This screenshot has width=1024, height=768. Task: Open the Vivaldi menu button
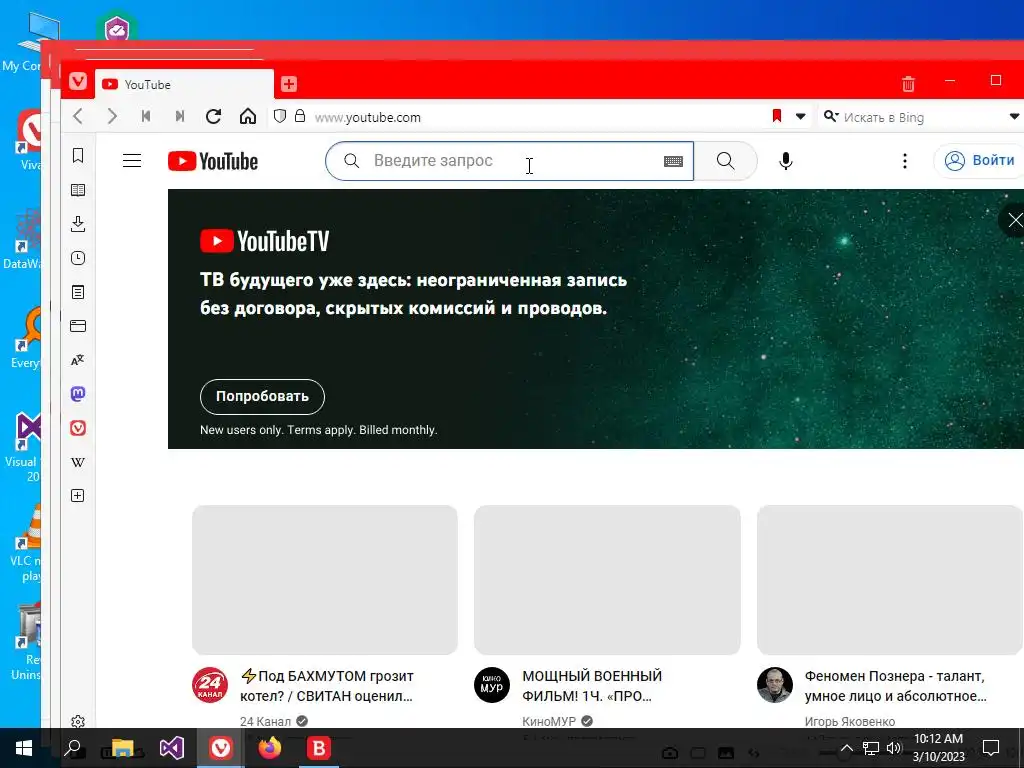click(78, 82)
